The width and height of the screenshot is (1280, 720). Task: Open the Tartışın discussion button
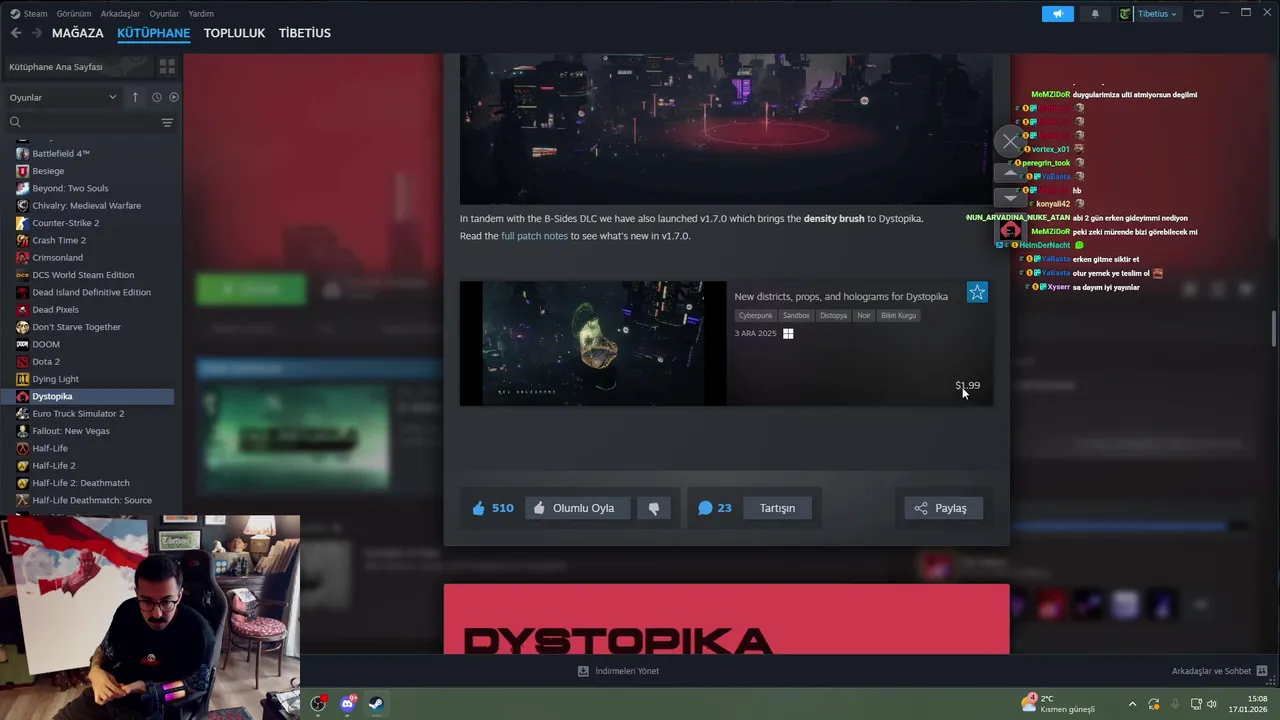click(777, 508)
